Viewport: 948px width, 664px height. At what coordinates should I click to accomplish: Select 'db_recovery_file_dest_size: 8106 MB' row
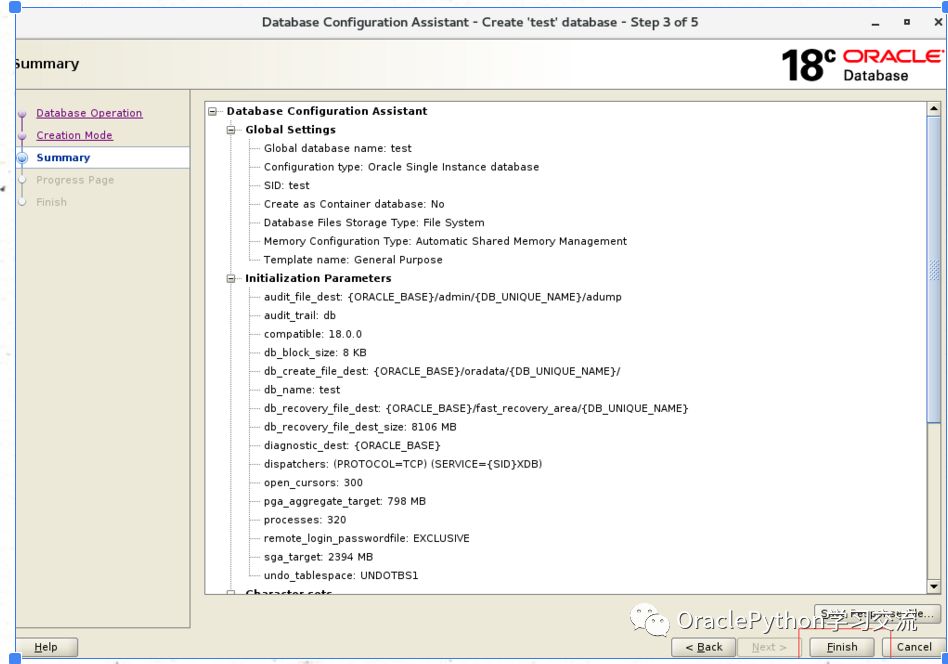[360, 428]
